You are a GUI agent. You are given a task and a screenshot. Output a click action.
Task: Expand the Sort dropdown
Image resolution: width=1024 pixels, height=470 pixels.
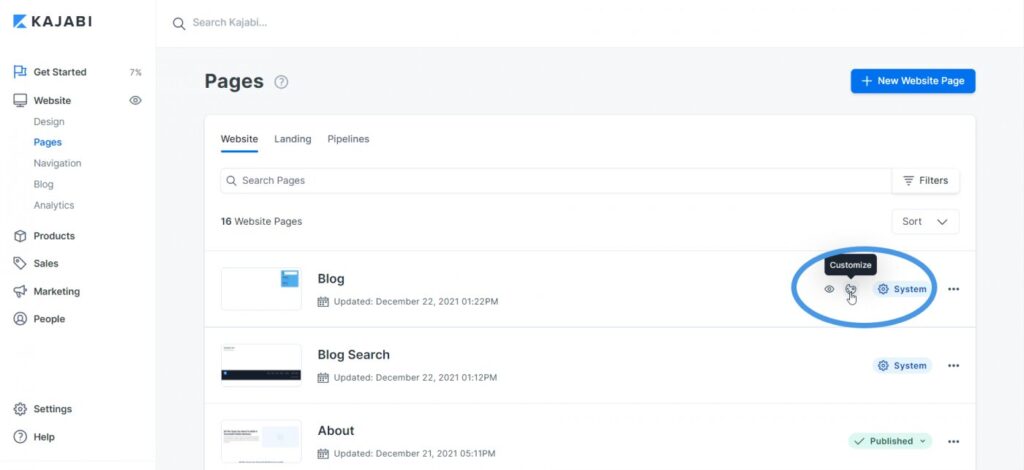click(x=925, y=221)
